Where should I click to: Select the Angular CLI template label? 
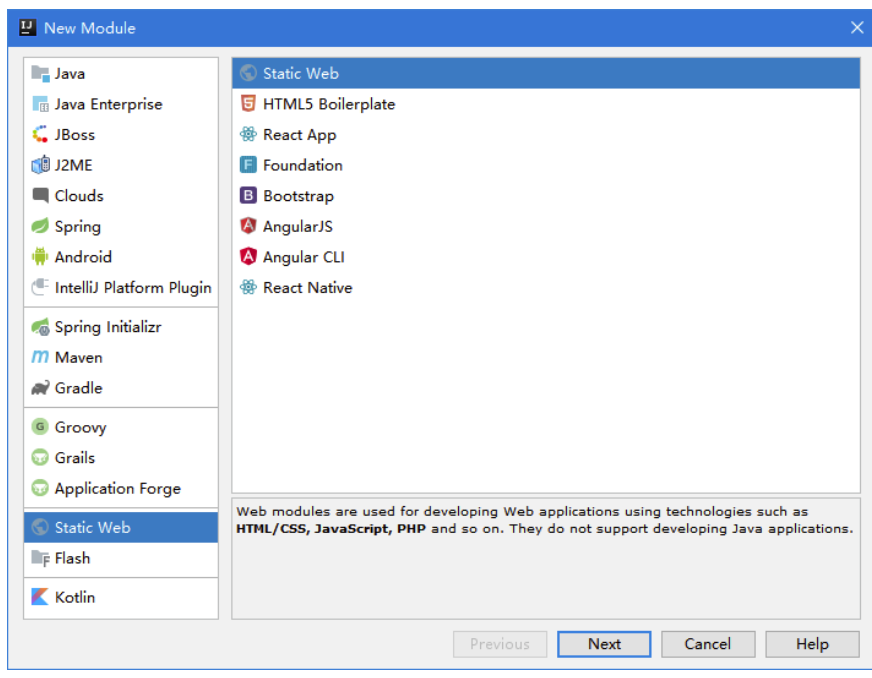coord(304,258)
